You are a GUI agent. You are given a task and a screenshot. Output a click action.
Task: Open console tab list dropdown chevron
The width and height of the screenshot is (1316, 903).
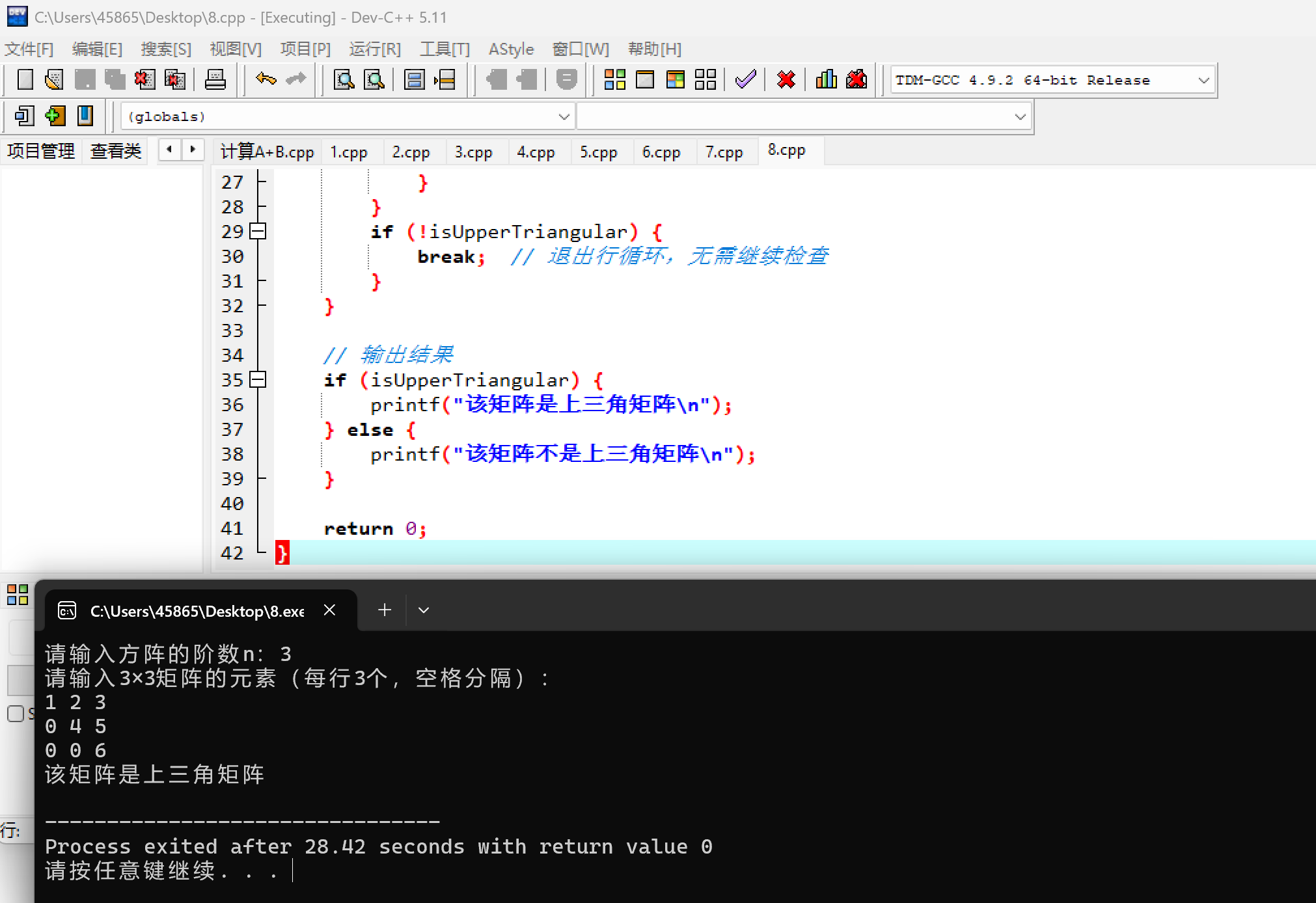click(424, 610)
